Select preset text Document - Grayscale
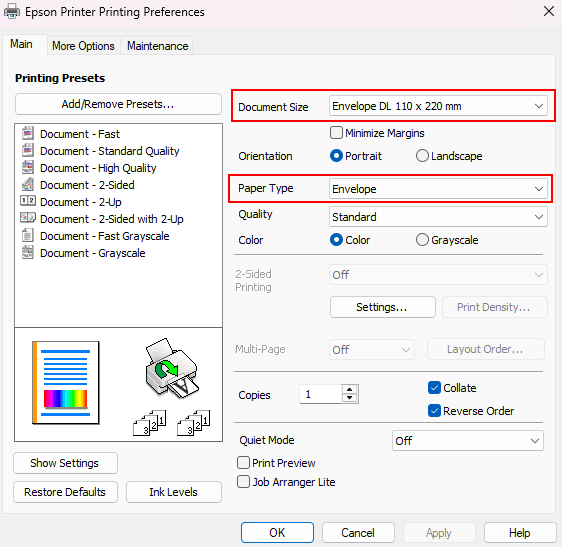This screenshot has height=547, width=562. tap(92, 253)
